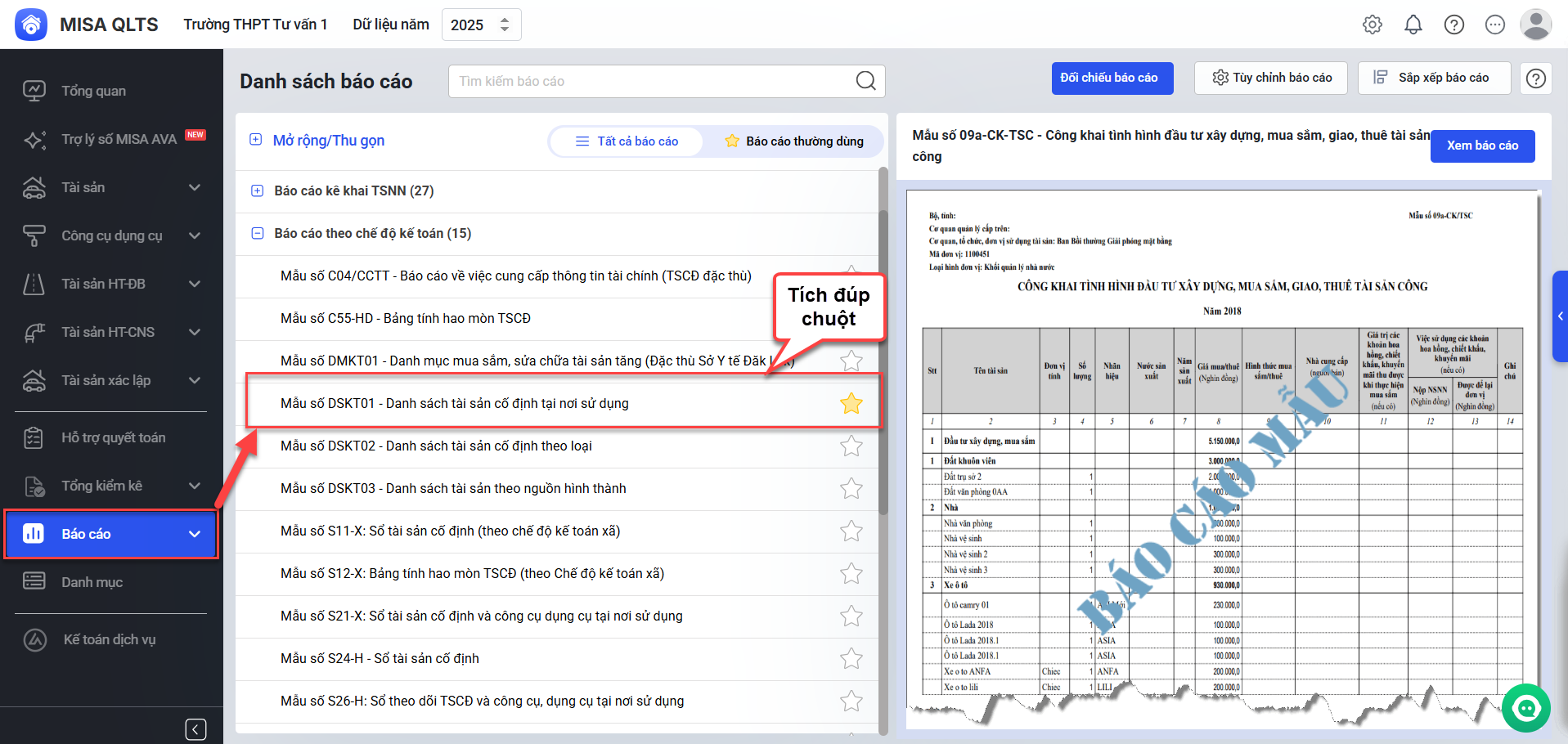The height and width of the screenshot is (744, 1568).
Task: Click the Tổng quan sidebar icon
Action: click(x=34, y=91)
